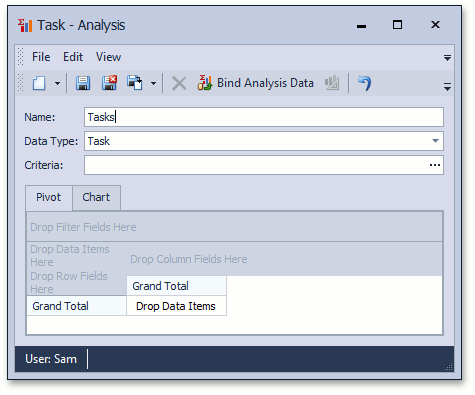Open the Data Type combo box arrow
The width and height of the screenshot is (475, 395).
(x=435, y=141)
